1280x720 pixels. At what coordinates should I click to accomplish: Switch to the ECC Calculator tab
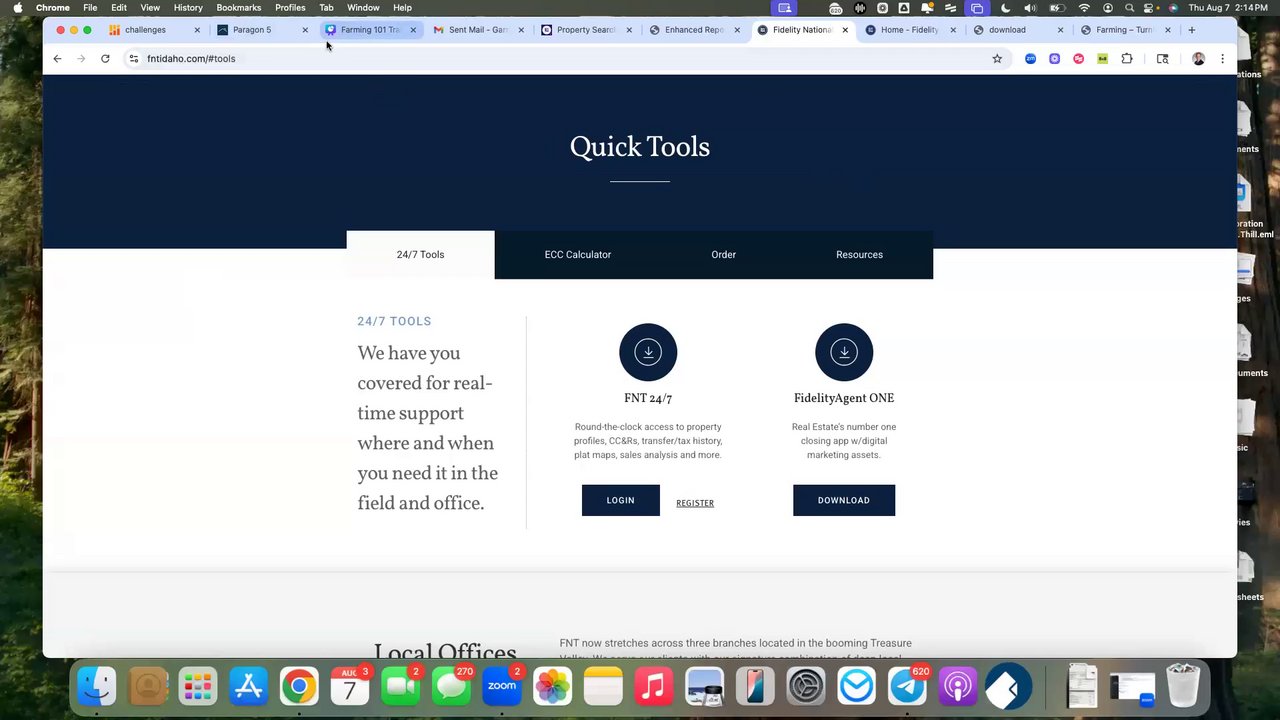578,255
